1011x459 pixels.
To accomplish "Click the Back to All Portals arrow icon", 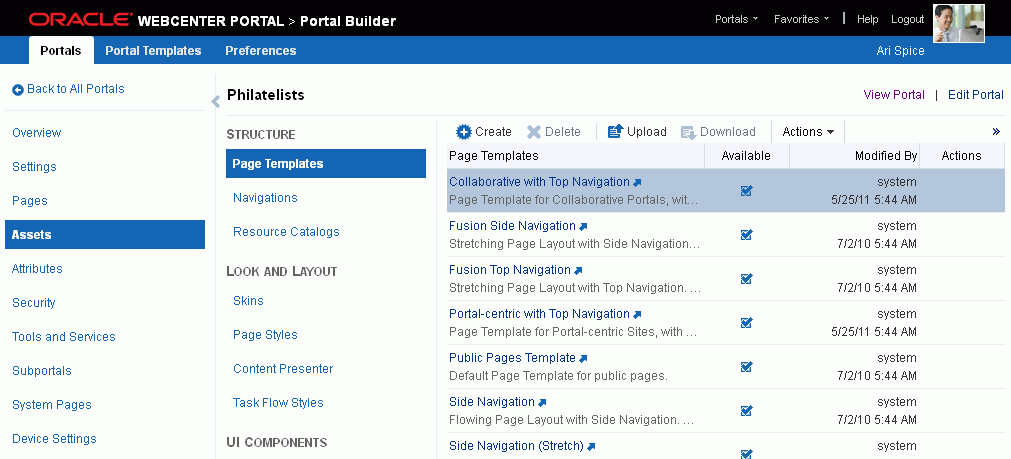I will point(18,90).
